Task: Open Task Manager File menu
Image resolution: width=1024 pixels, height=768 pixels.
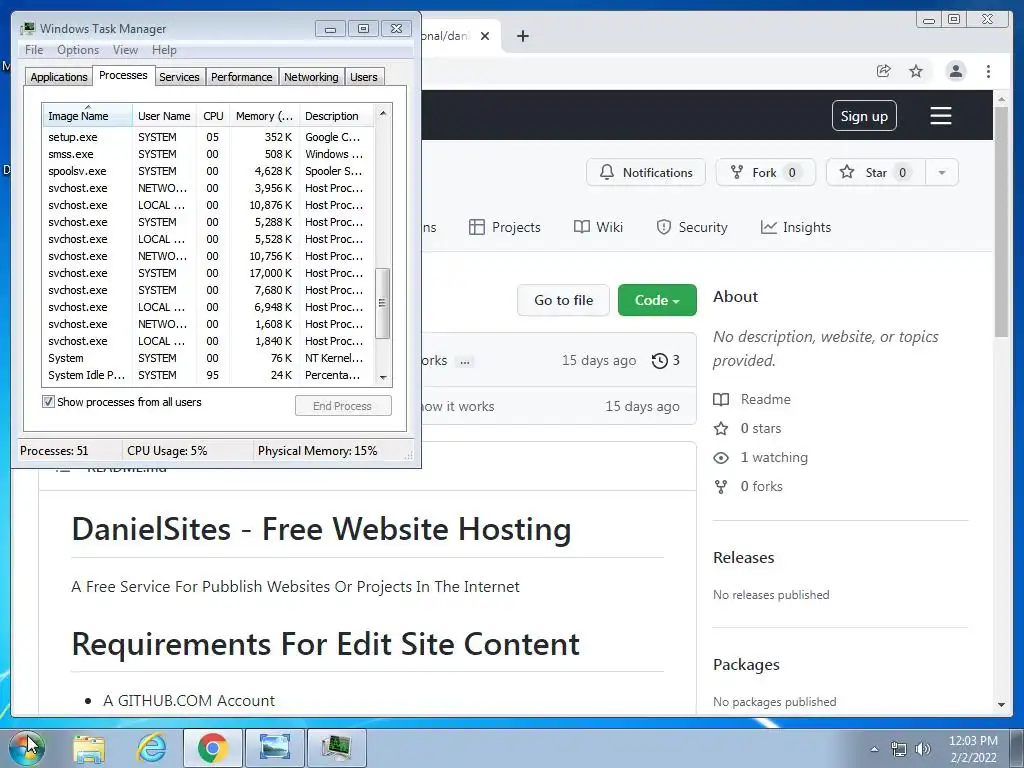Action: [x=34, y=50]
